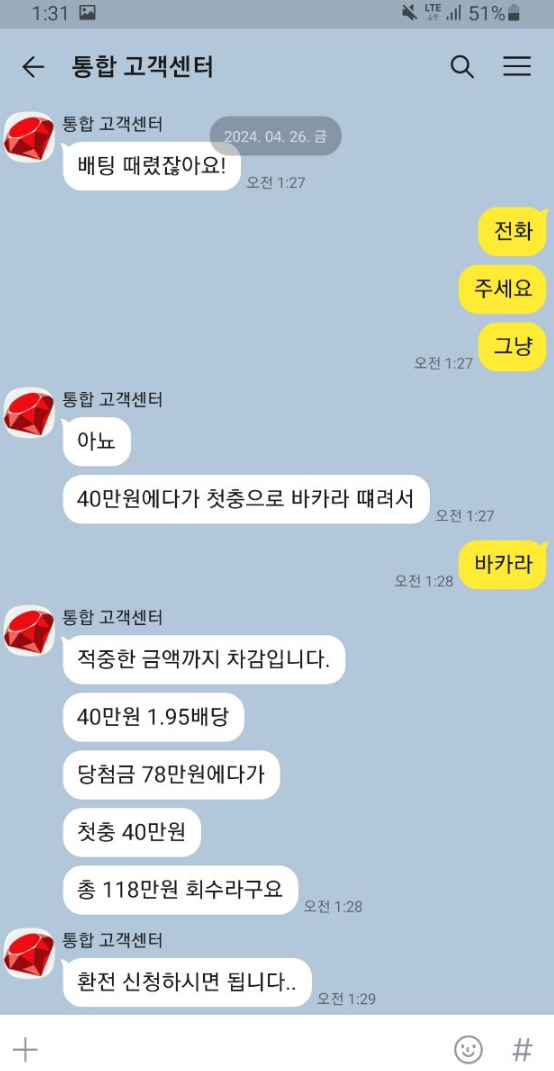
Task: Tap the gallery notification icon in status bar
Action: pyautogui.click(x=87, y=12)
